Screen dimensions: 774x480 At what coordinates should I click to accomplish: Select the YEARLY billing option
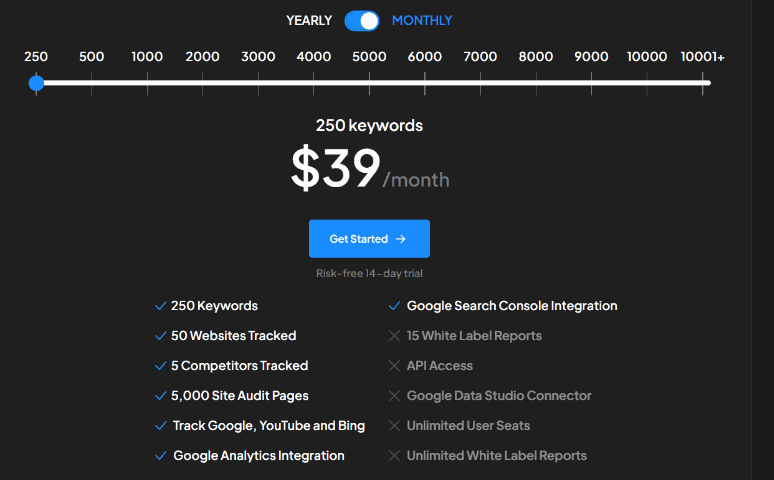click(x=309, y=20)
